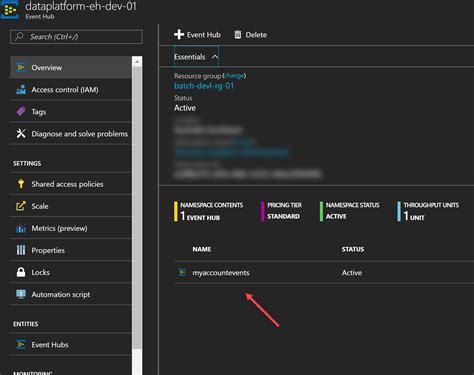Open Automation script
Image resolution: width=474 pixels, height=375 pixels.
pyautogui.click(x=71, y=294)
